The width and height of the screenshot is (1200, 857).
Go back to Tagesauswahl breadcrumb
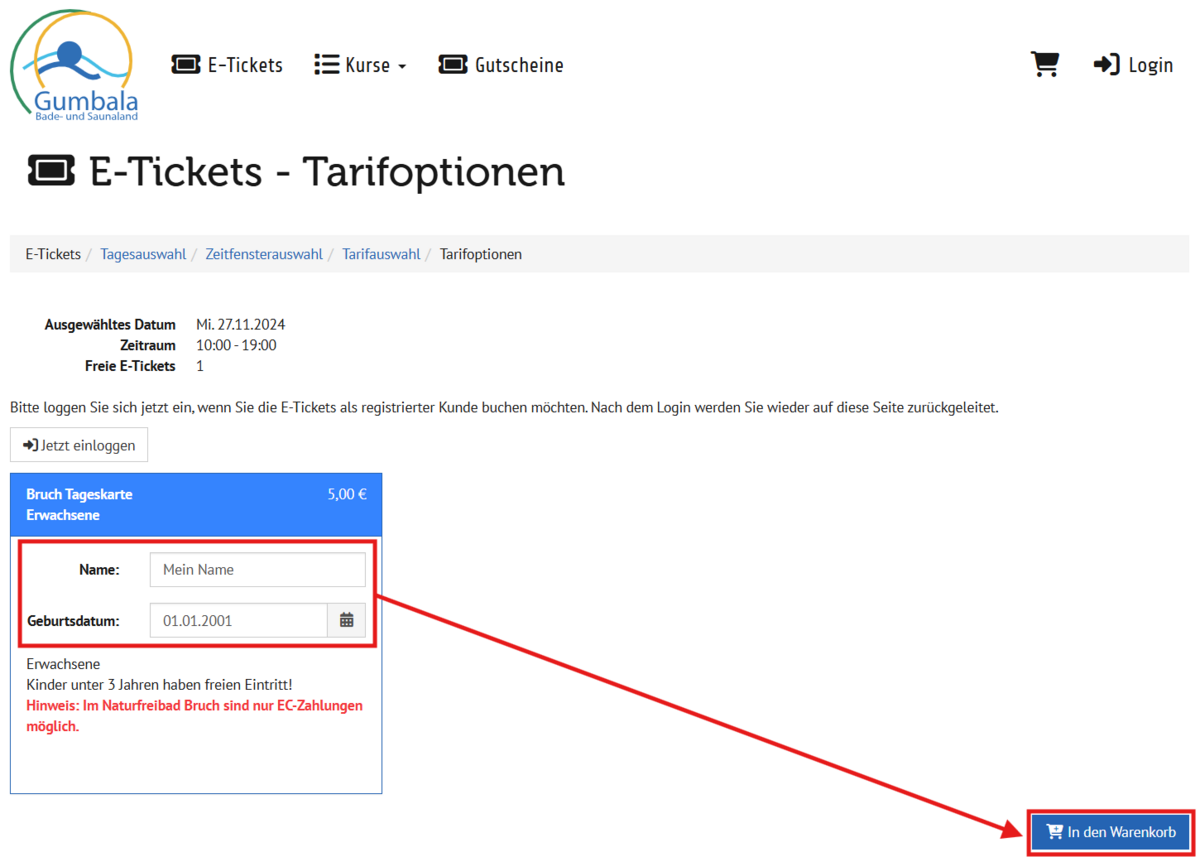click(x=143, y=254)
